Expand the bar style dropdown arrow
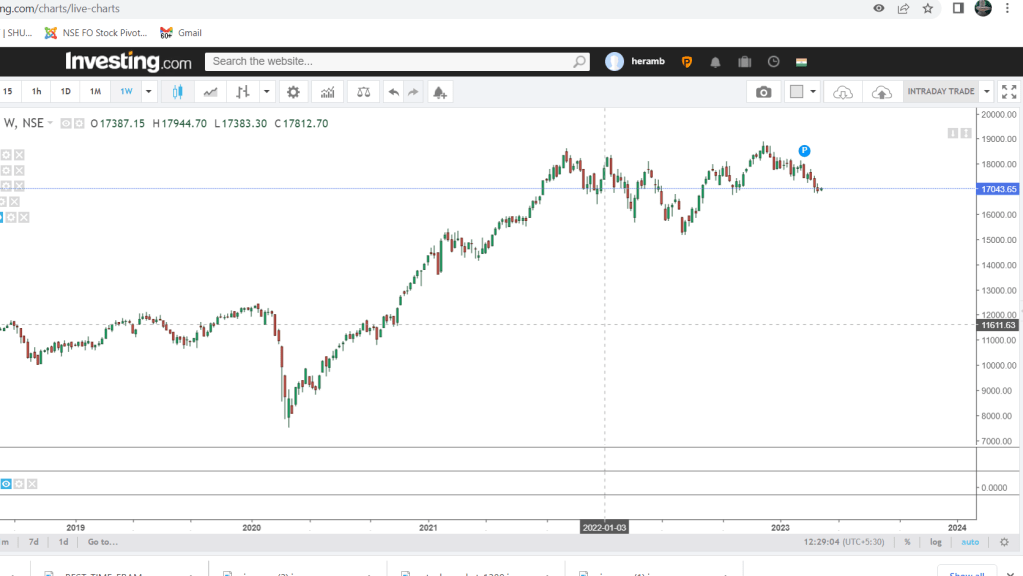This screenshot has height=576, width=1023. coord(267,92)
